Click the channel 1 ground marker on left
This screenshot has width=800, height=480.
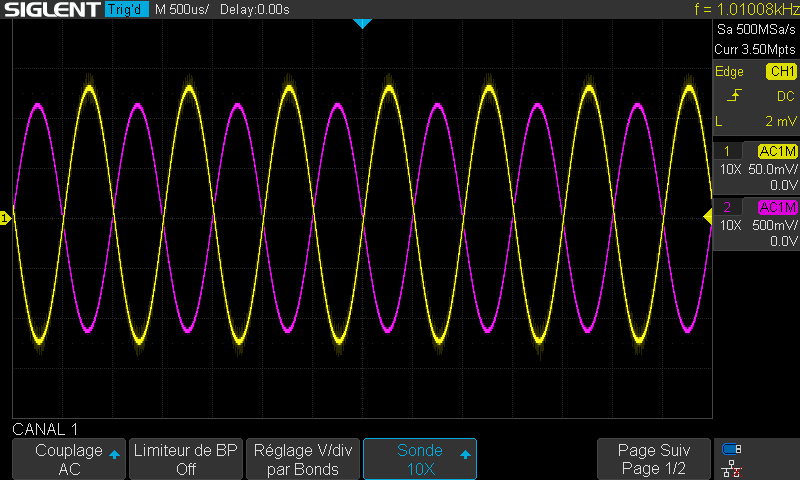click(5, 217)
